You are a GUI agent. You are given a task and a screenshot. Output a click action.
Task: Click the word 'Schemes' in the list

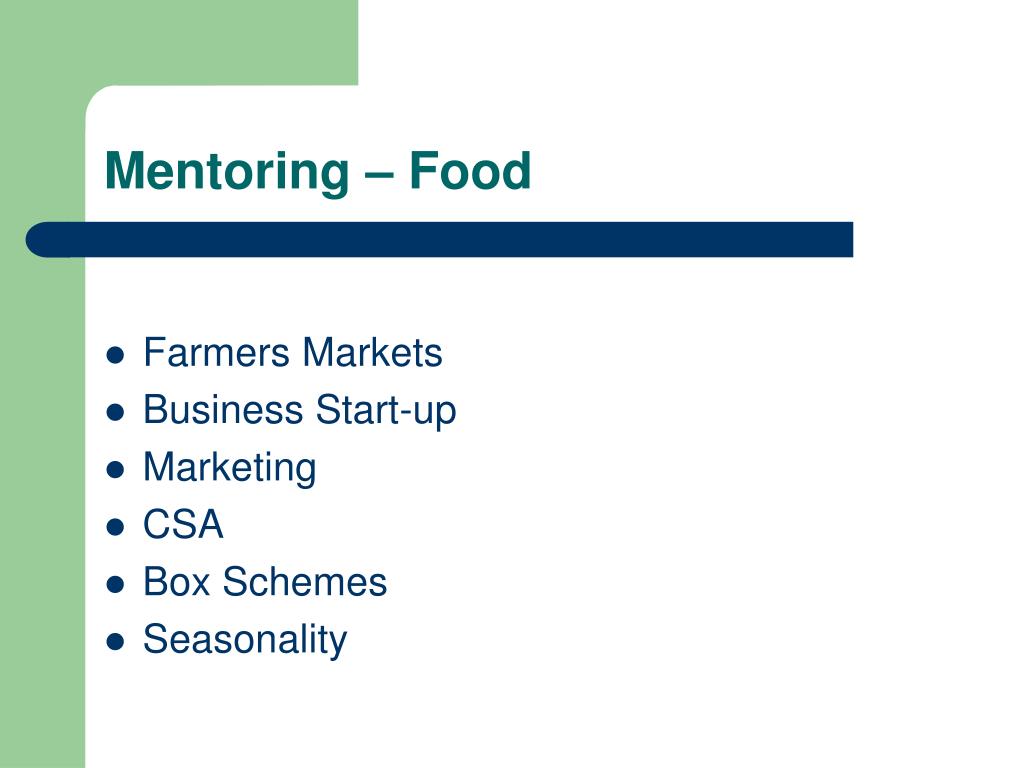point(305,582)
